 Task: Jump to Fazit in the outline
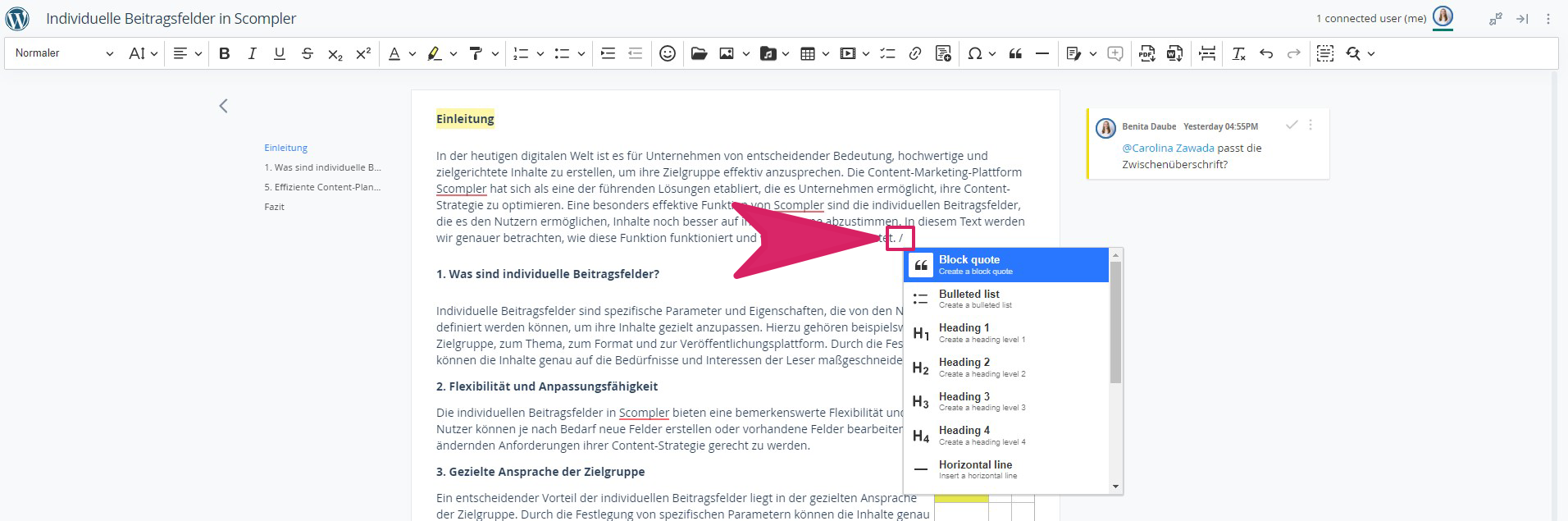pos(274,207)
